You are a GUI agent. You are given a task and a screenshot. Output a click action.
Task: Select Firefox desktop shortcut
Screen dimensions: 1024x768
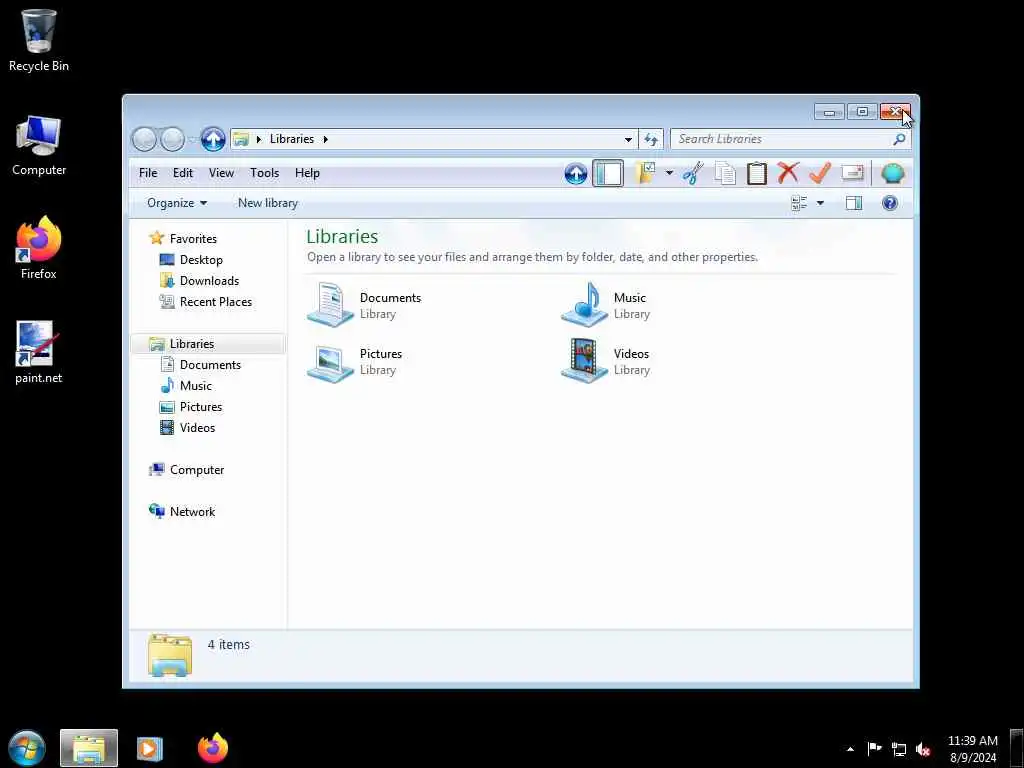[39, 248]
